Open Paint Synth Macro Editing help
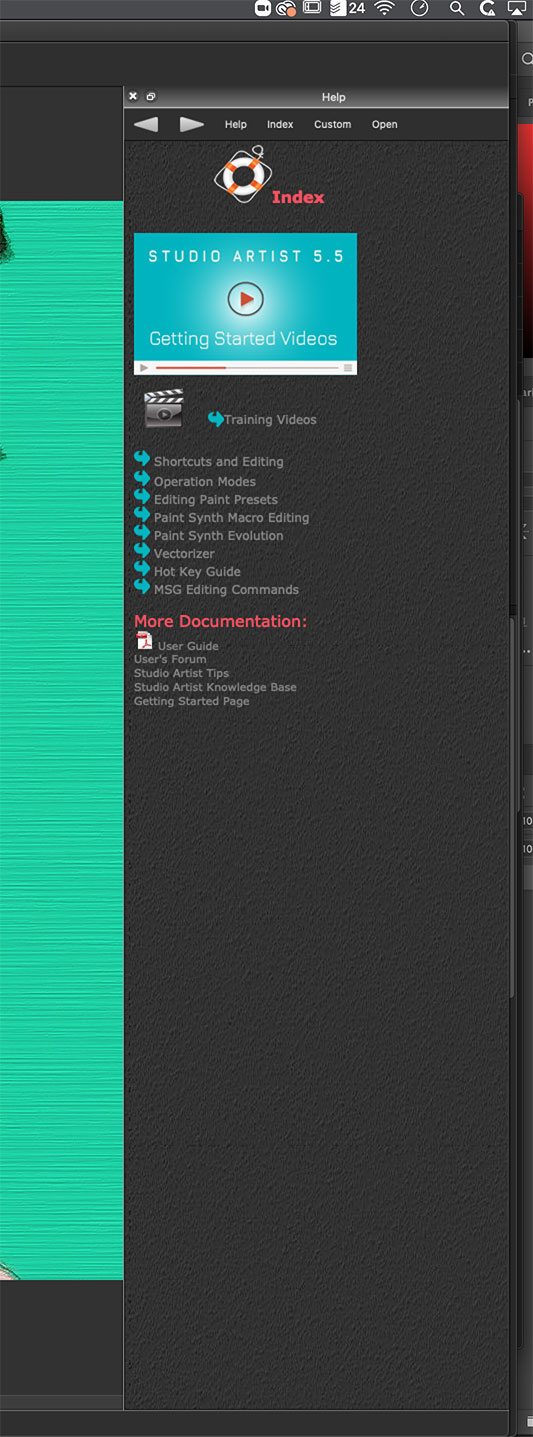533x1437 pixels. tap(231, 518)
